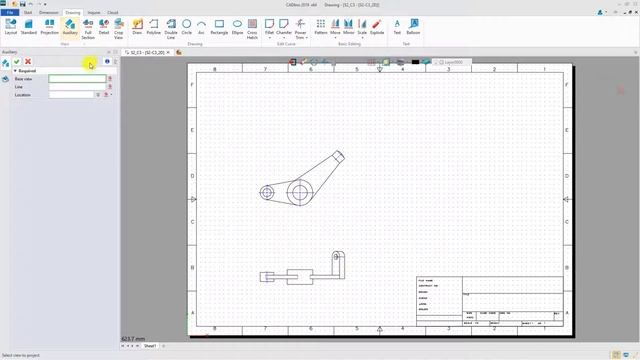
Task: Select the Chamfer tool
Action: click(x=284, y=27)
